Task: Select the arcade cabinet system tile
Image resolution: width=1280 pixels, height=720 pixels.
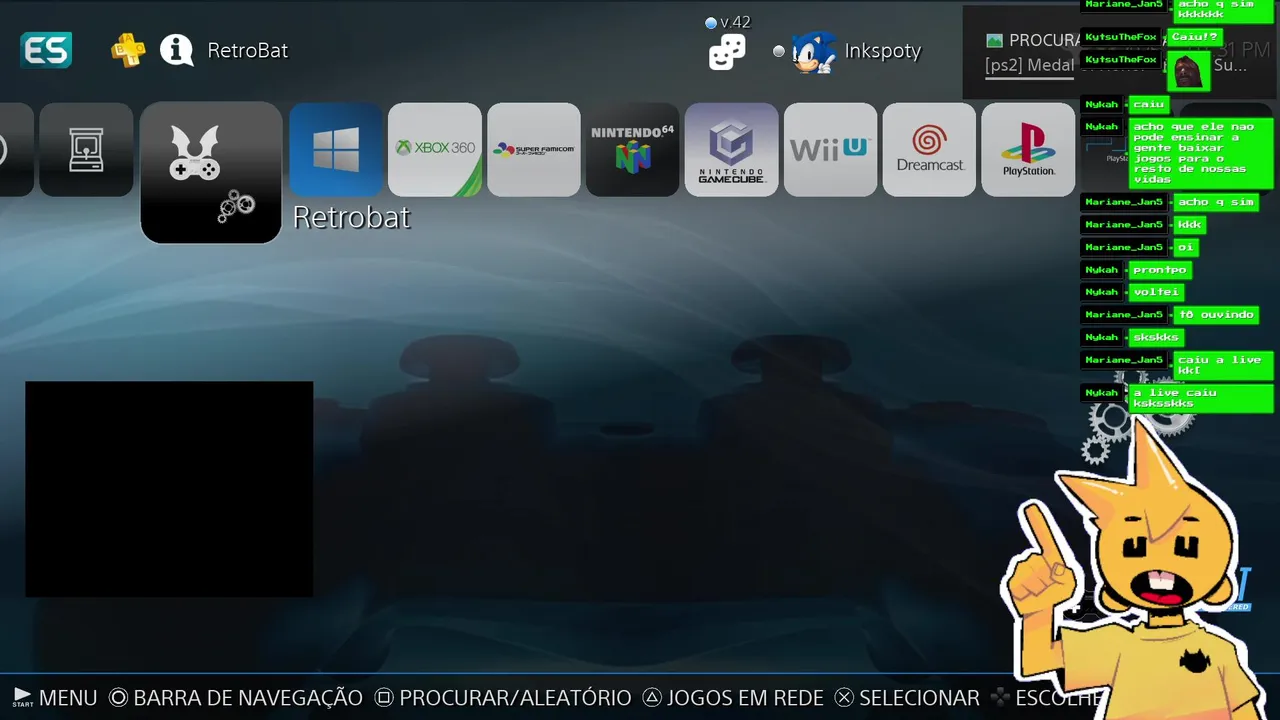Action: (x=86, y=150)
